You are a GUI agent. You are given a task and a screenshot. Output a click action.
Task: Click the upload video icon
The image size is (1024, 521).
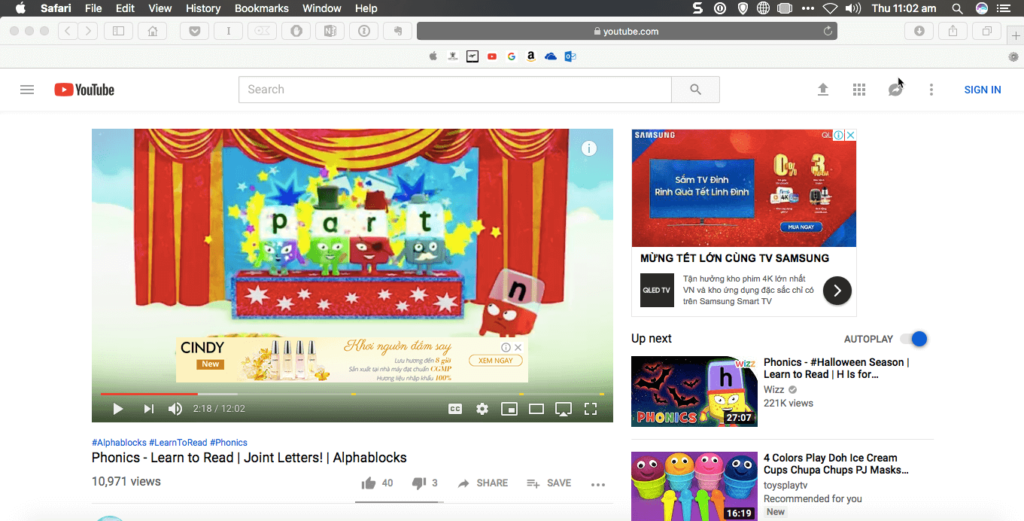(x=823, y=89)
